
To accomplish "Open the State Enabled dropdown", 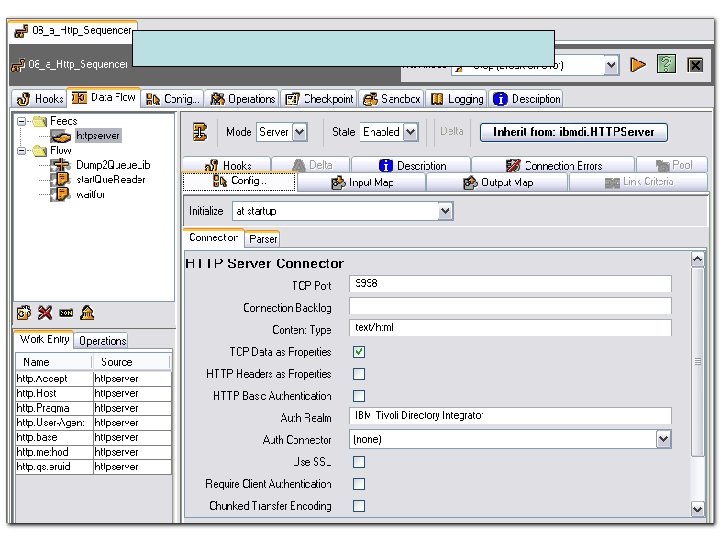I will (411, 132).
